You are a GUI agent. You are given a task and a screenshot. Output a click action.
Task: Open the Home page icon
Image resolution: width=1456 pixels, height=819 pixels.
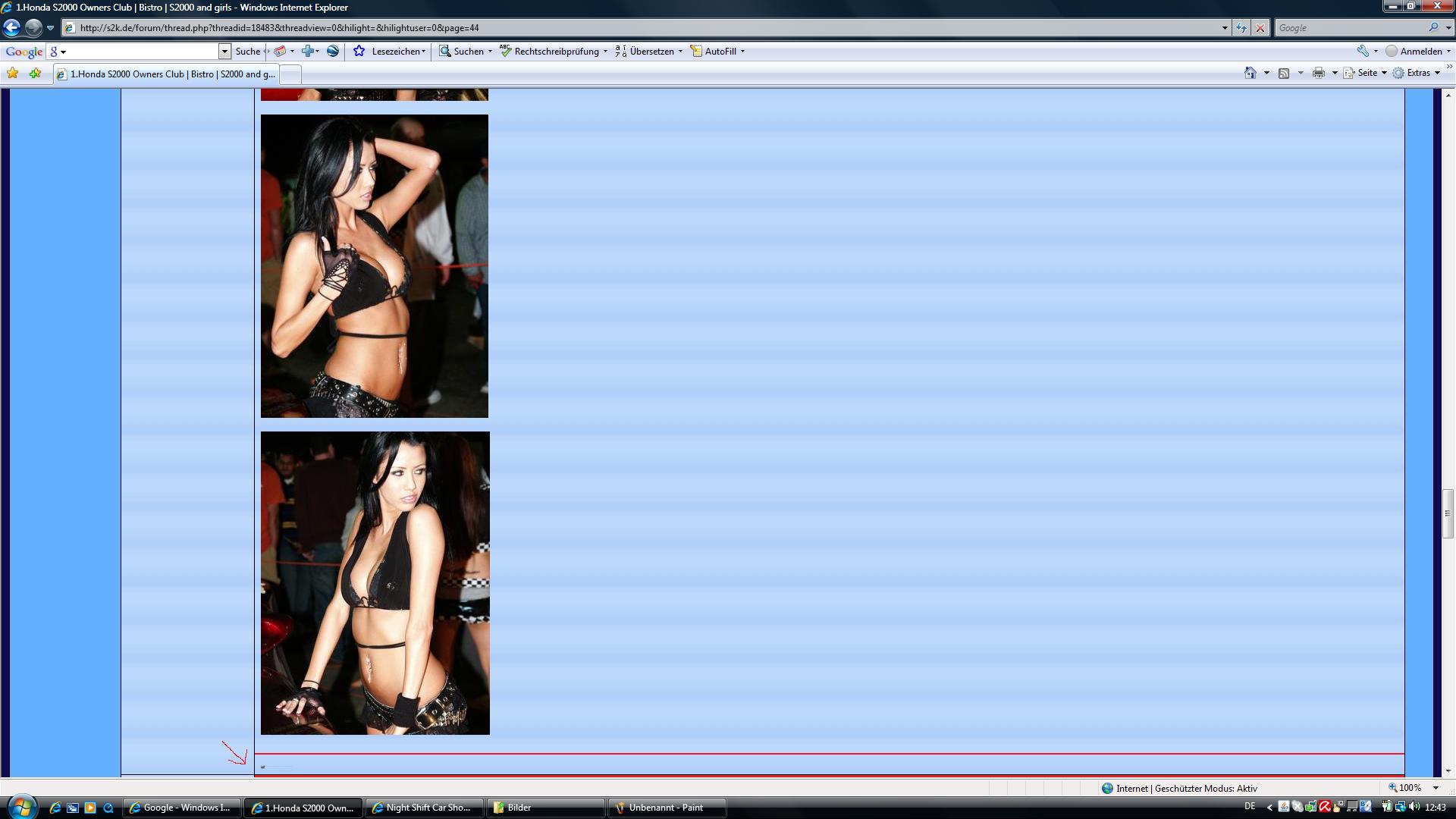pyautogui.click(x=1250, y=73)
